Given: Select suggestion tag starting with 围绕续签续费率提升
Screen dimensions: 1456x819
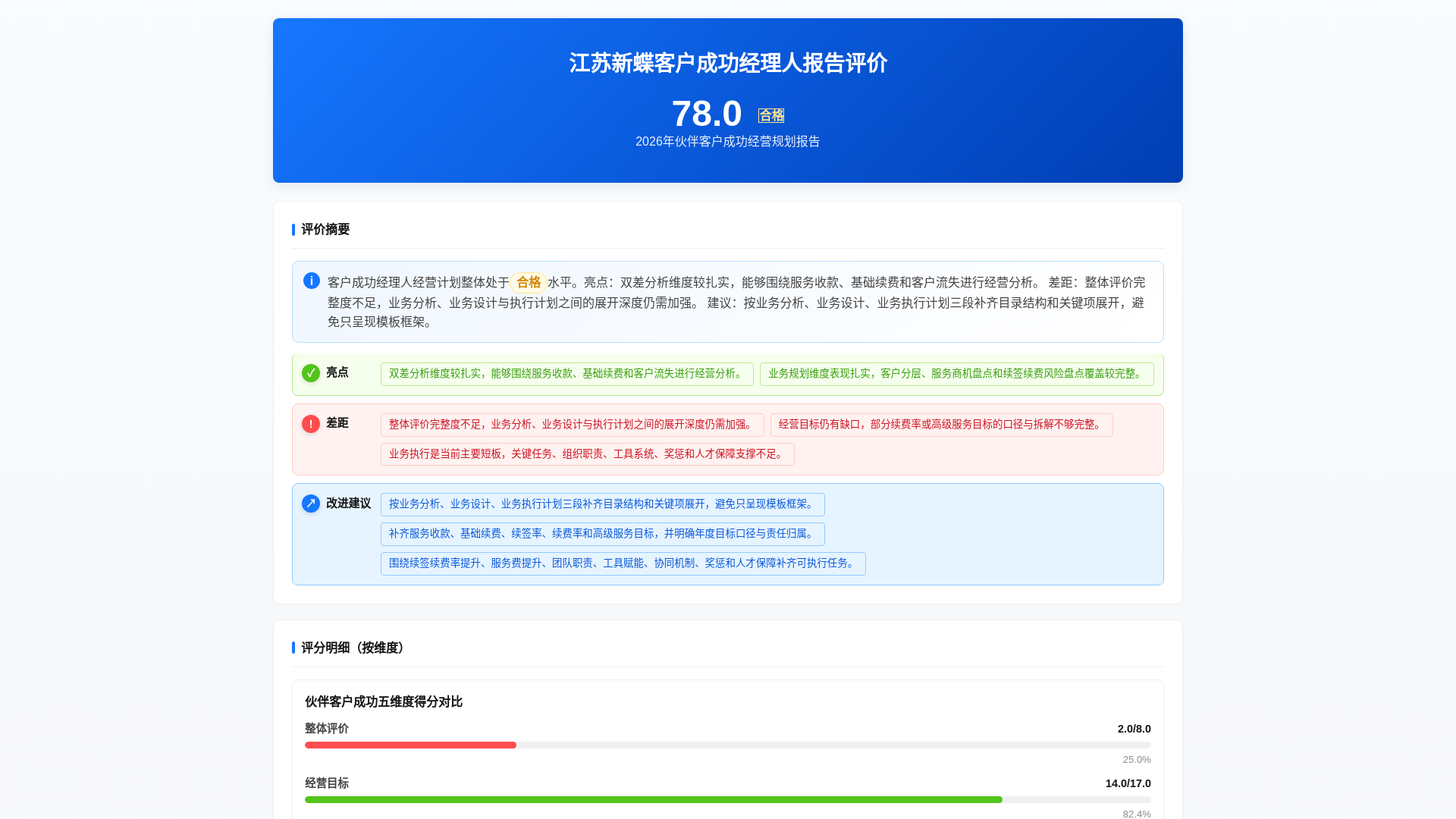Looking at the screenshot, I should 623,563.
